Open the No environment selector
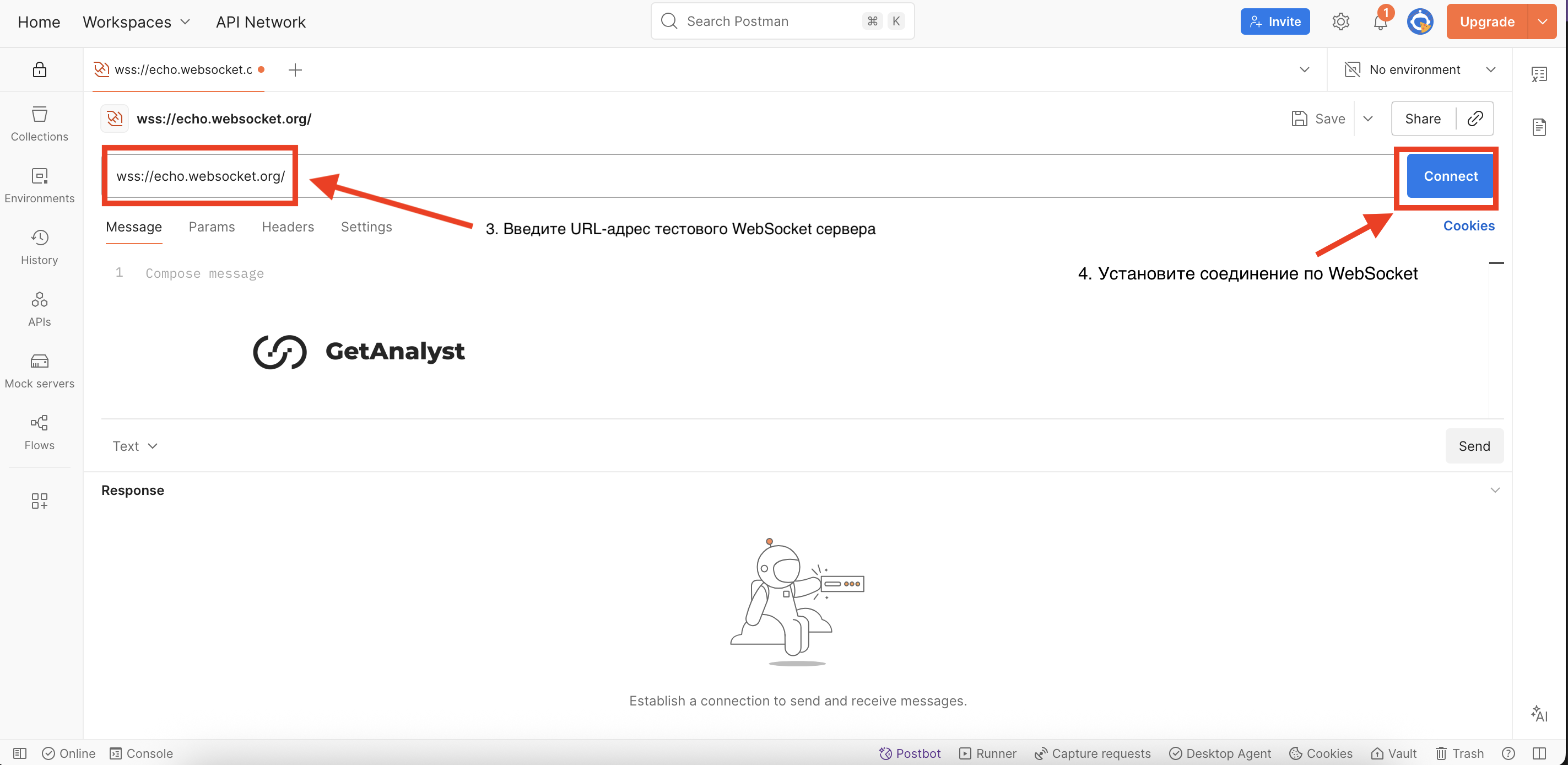This screenshot has width=1568, height=765. [x=1419, y=69]
